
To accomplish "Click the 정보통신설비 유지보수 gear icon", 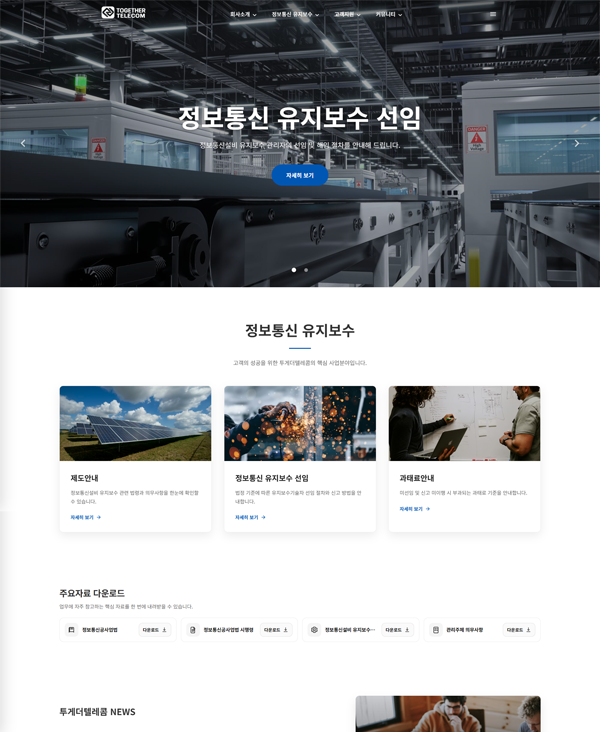I will click(x=314, y=630).
